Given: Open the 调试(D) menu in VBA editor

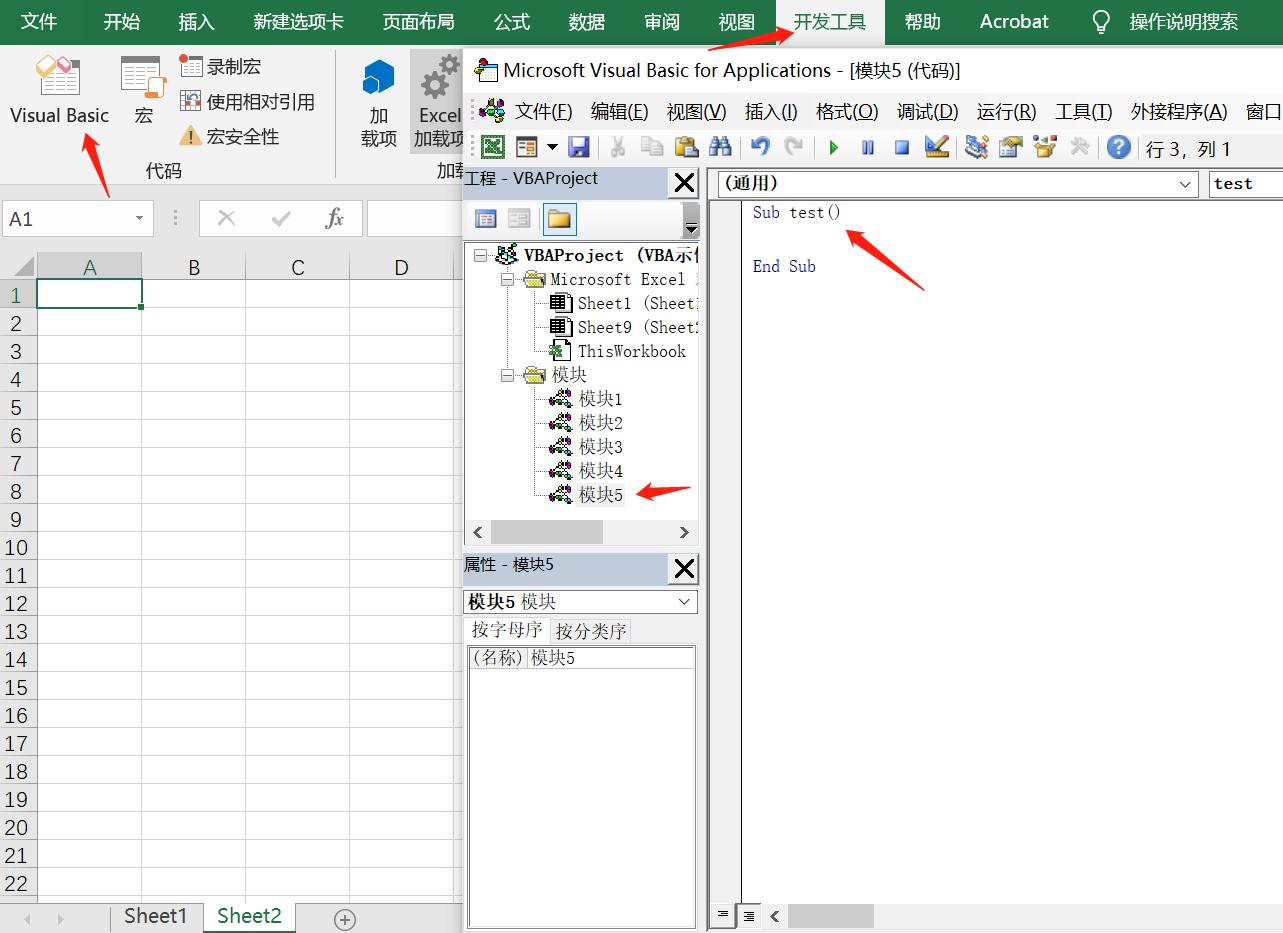Looking at the screenshot, I should point(927,111).
